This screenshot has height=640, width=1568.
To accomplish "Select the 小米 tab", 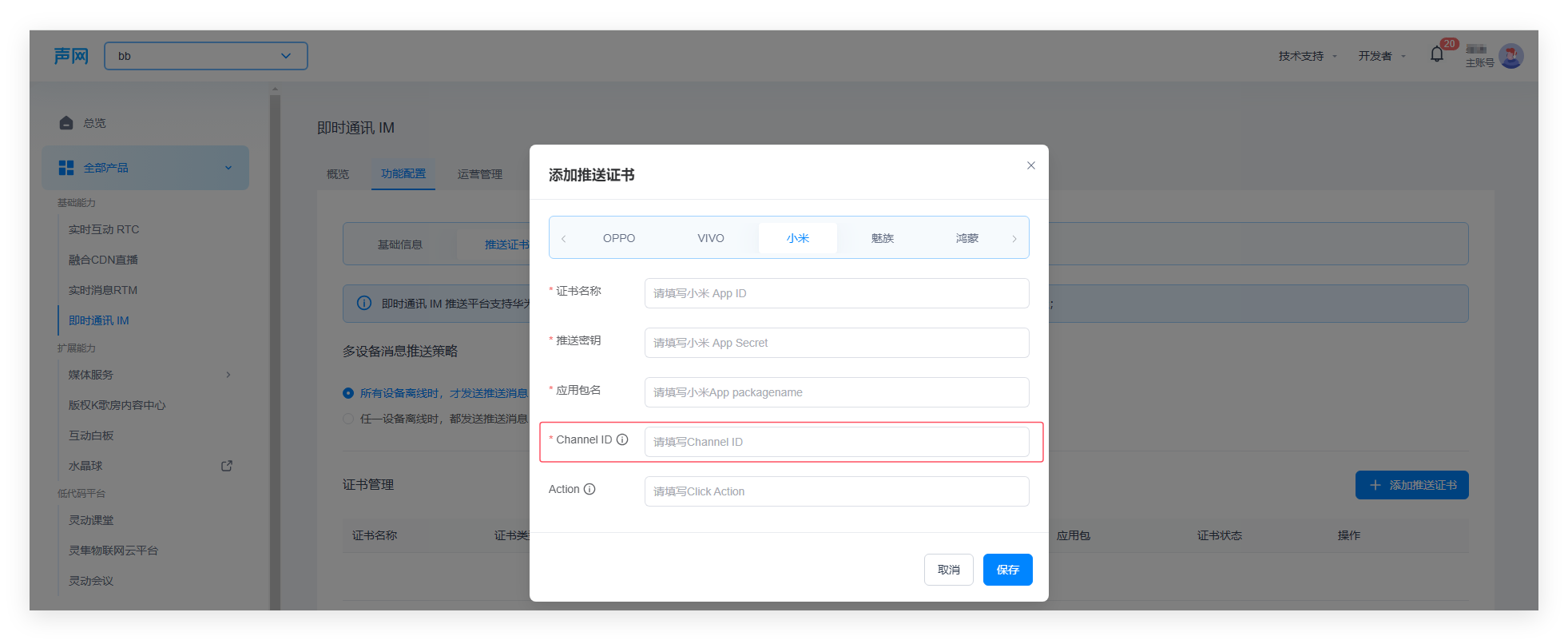I will (x=798, y=238).
